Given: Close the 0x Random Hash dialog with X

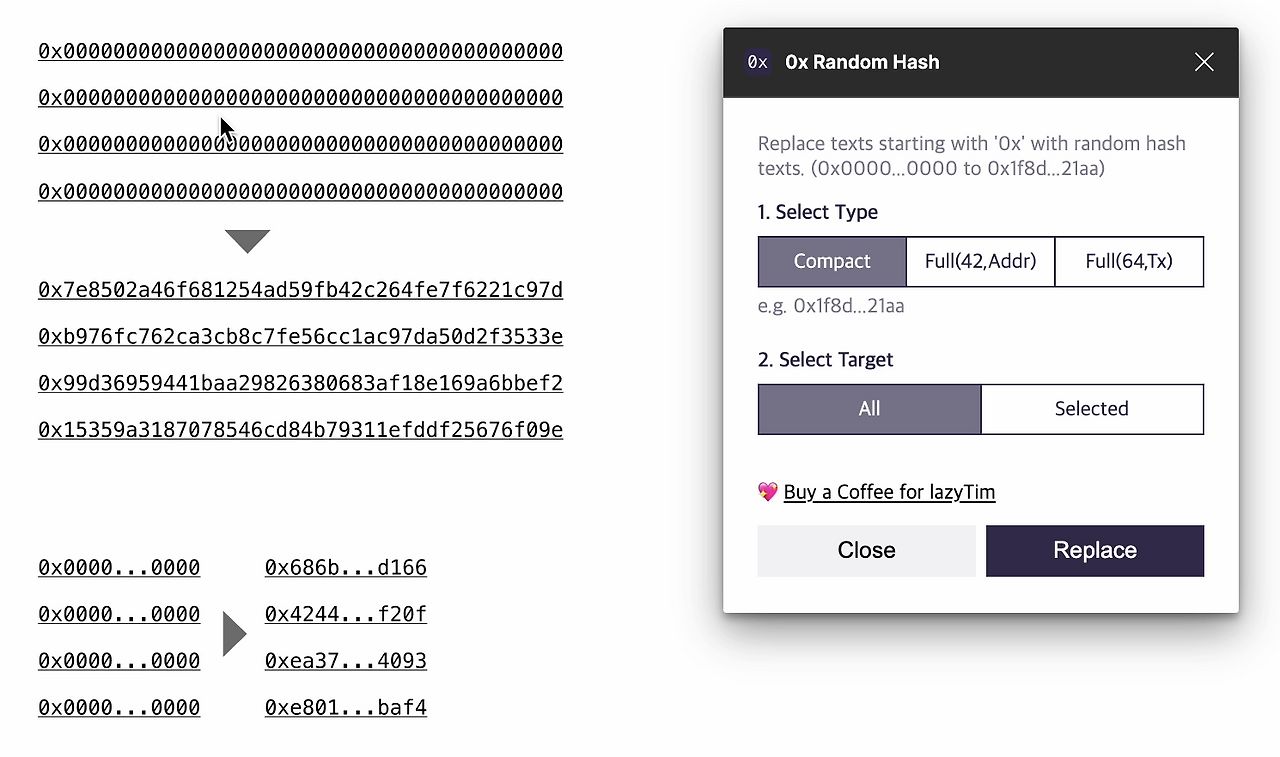Looking at the screenshot, I should 1204,62.
